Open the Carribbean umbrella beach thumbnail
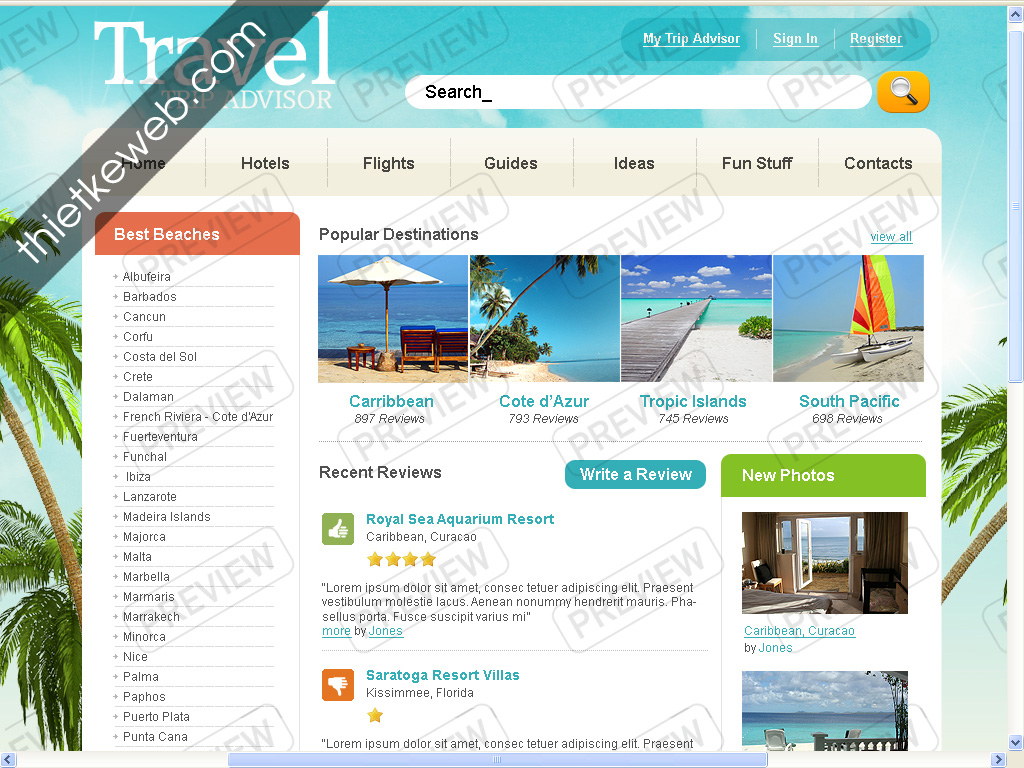 pyautogui.click(x=393, y=319)
